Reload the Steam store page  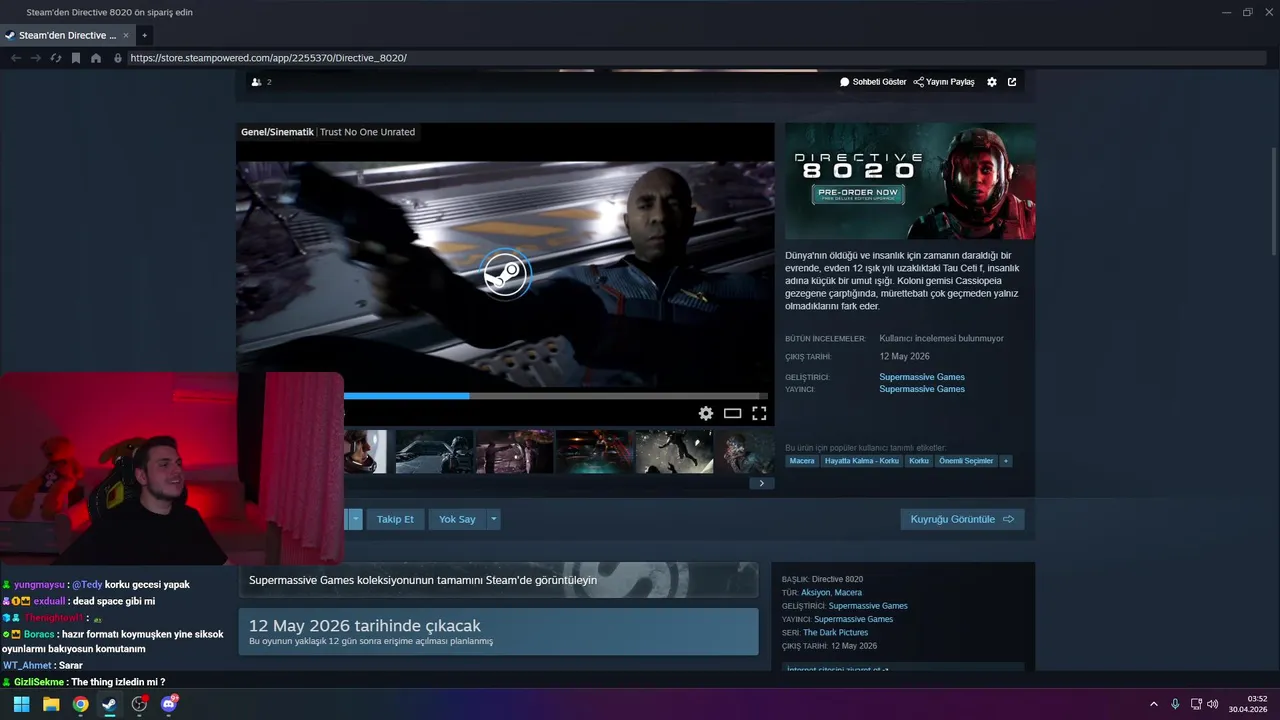click(56, 58)
